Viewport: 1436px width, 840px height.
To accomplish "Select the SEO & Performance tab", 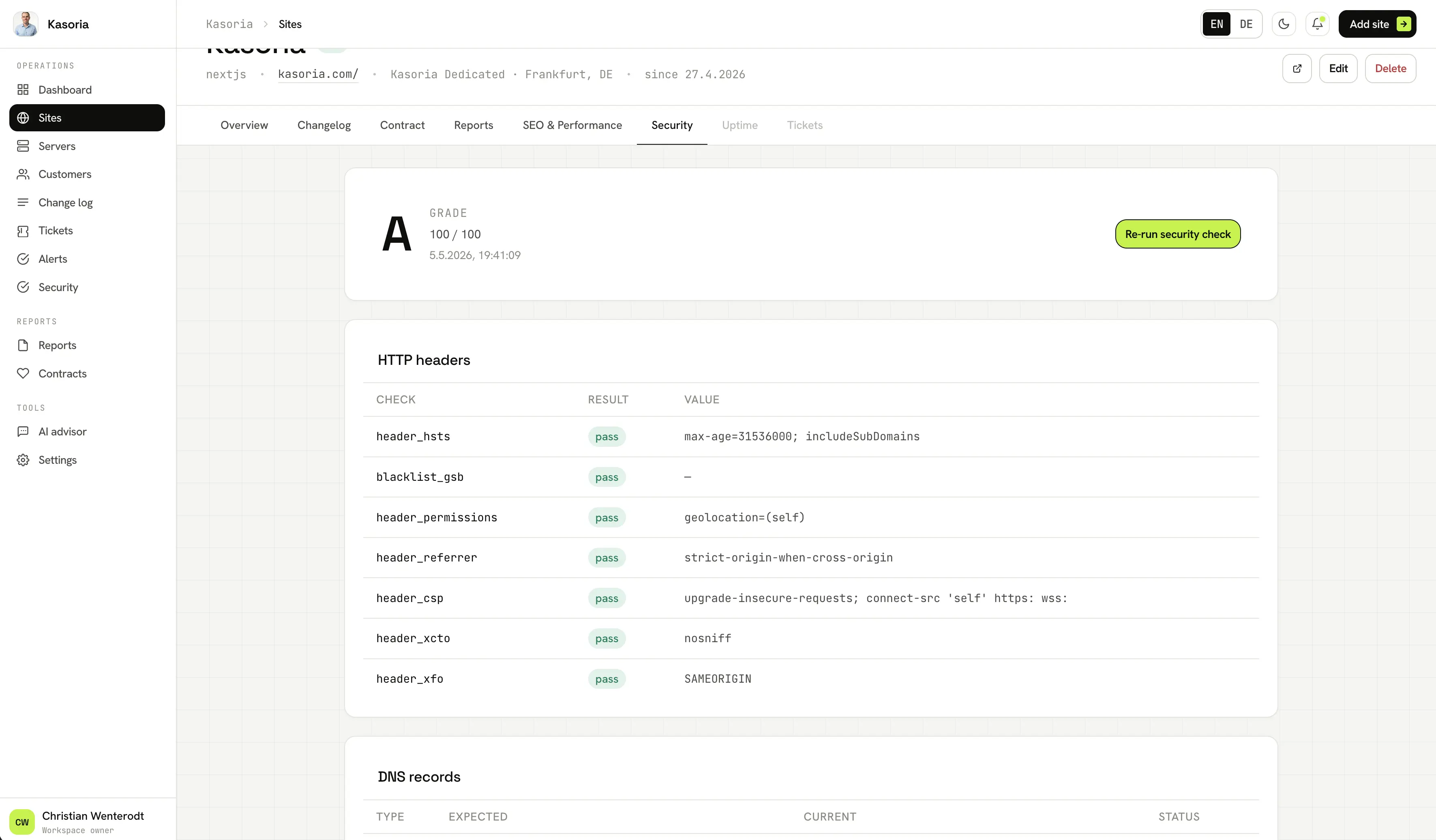I will (x=572, y=125).
